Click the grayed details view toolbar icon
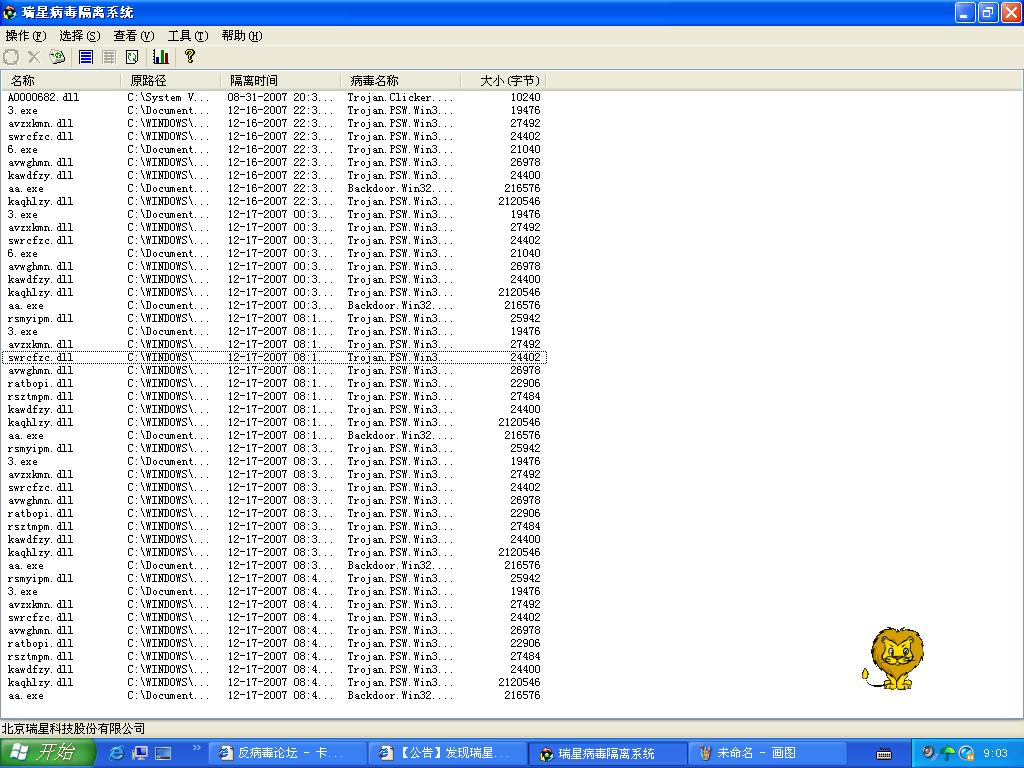 (x=109, y=57)
